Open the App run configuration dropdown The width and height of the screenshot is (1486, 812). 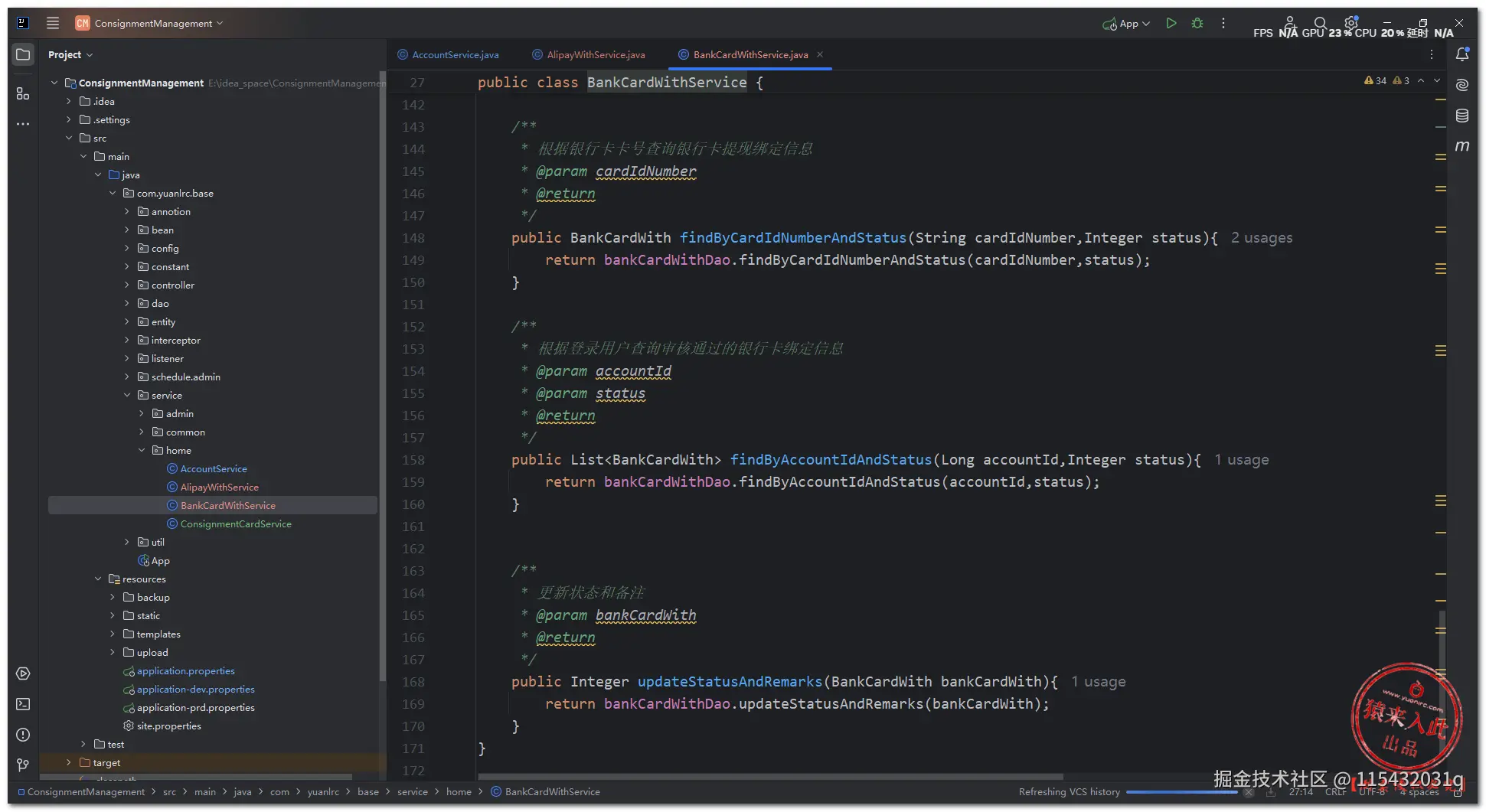point(1128,24)
